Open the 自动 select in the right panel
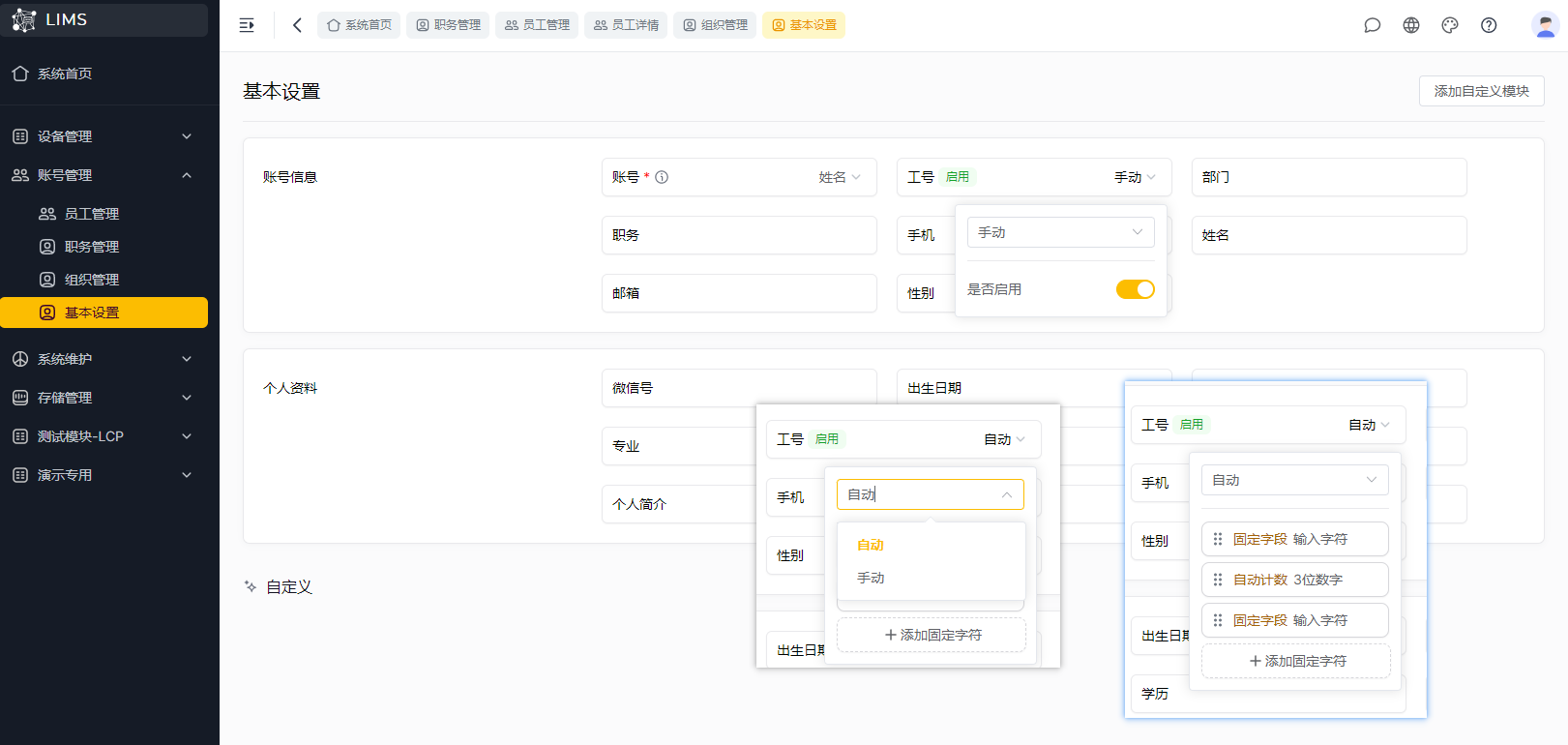 [x=1295, y=480]
